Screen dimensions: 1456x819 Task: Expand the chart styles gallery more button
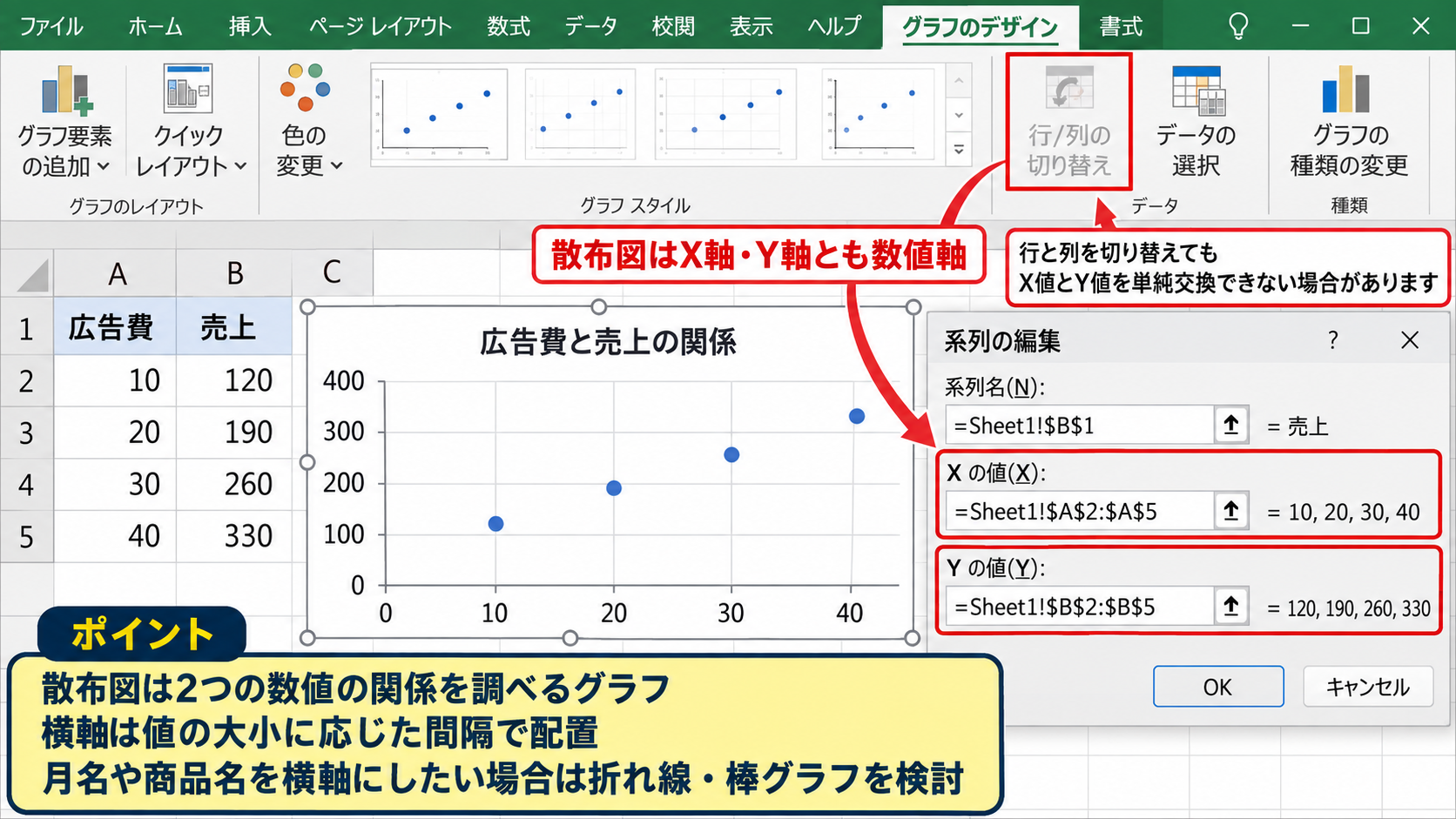959,149
